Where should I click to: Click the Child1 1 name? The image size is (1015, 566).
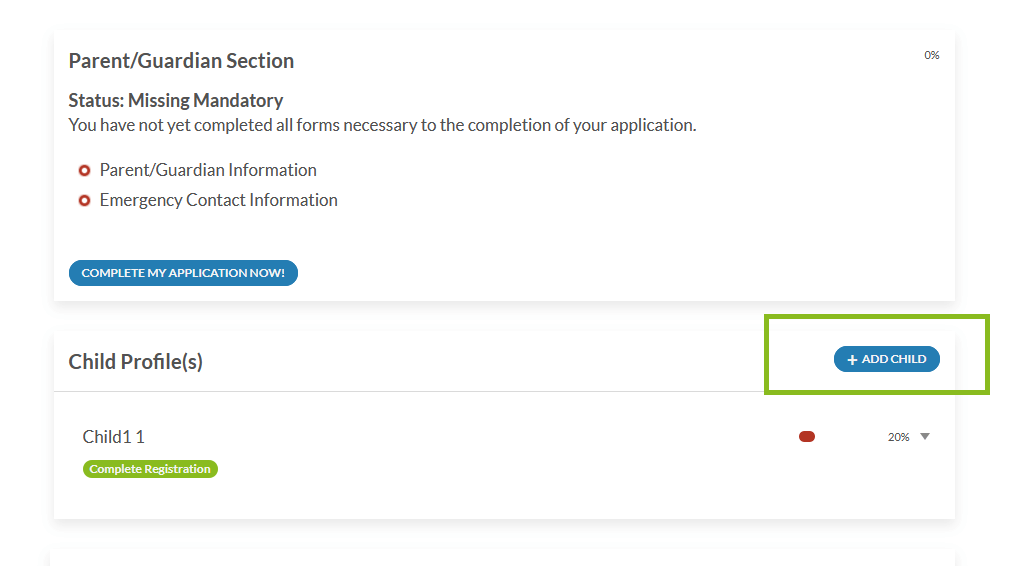[x=113, y=437]
